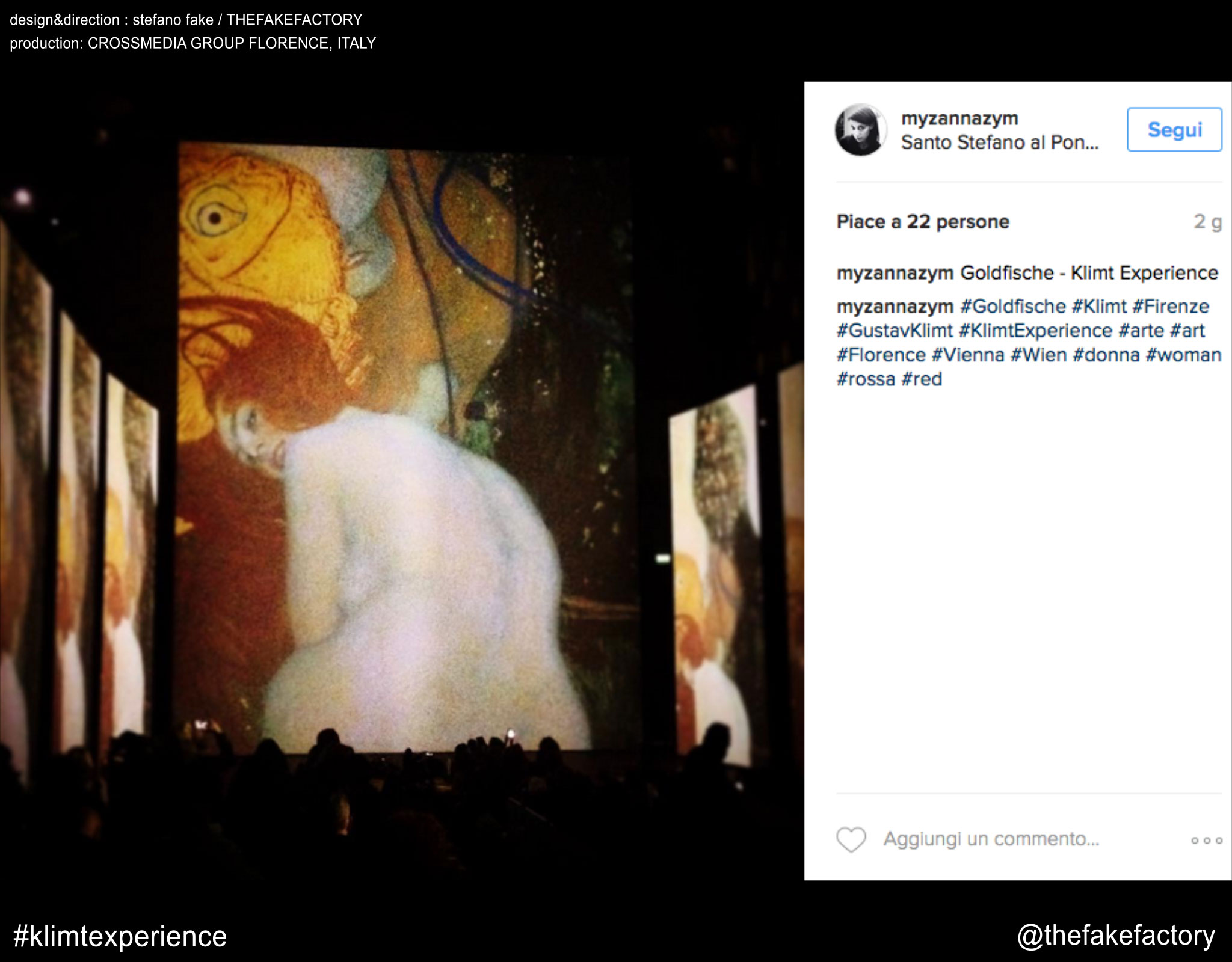The image size is (1232, 962).
Task: Open the #rossa hashtag
Action: [x=866, y=379]
